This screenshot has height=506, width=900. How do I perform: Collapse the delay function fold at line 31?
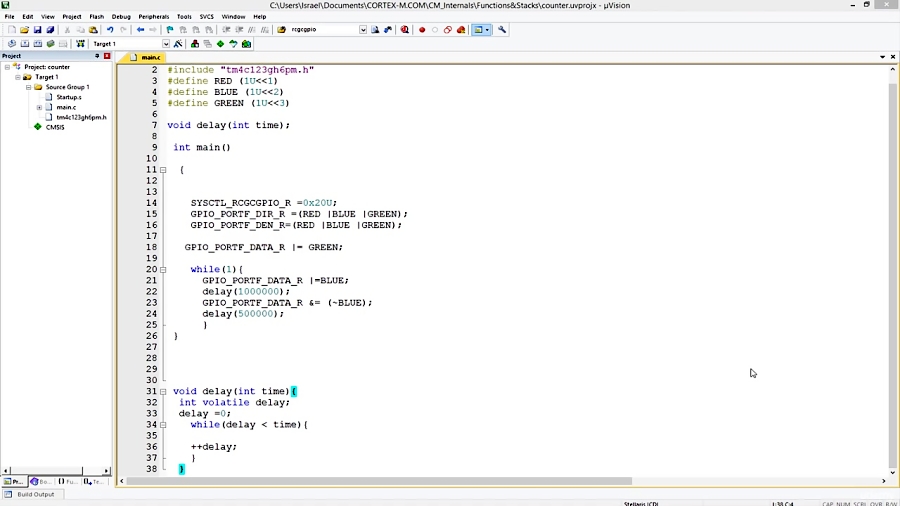tap(163, 391)
